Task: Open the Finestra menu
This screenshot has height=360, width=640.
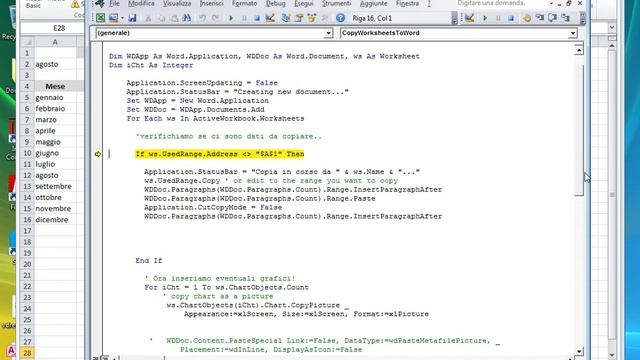Action: pos(407,3)
